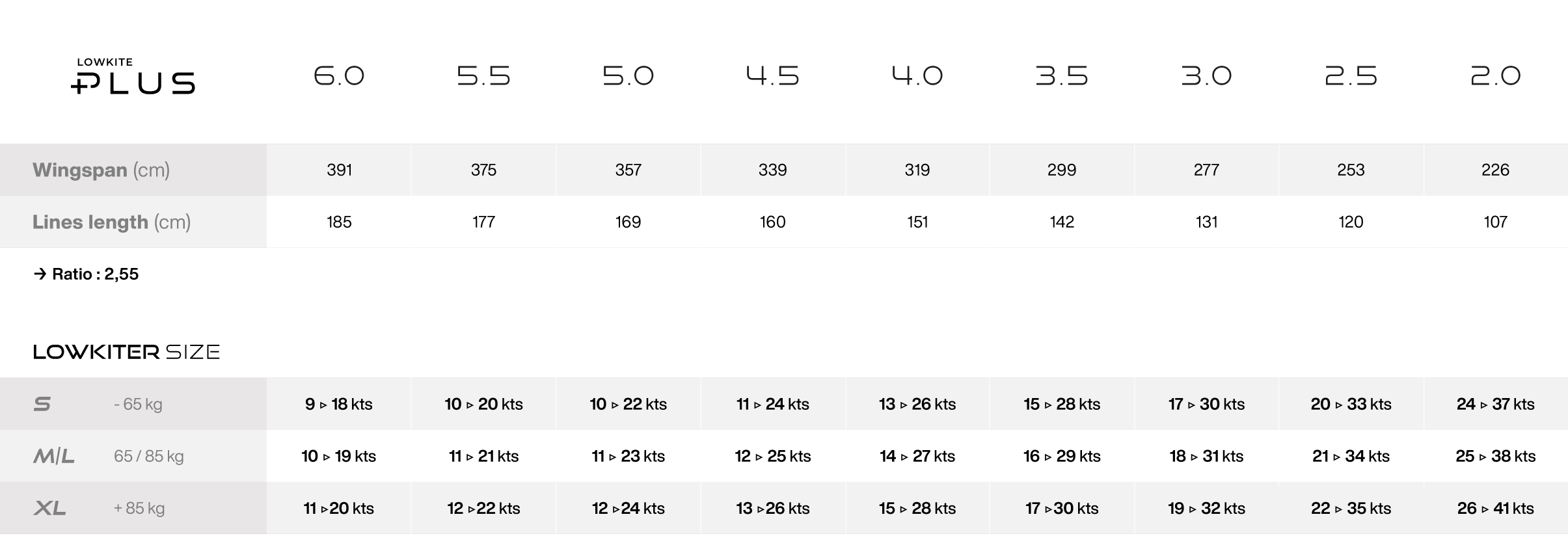The height and width of the screenshot is (547, 1568).
Task: Select the 253 wingspan value
Action: [1351, 170]
